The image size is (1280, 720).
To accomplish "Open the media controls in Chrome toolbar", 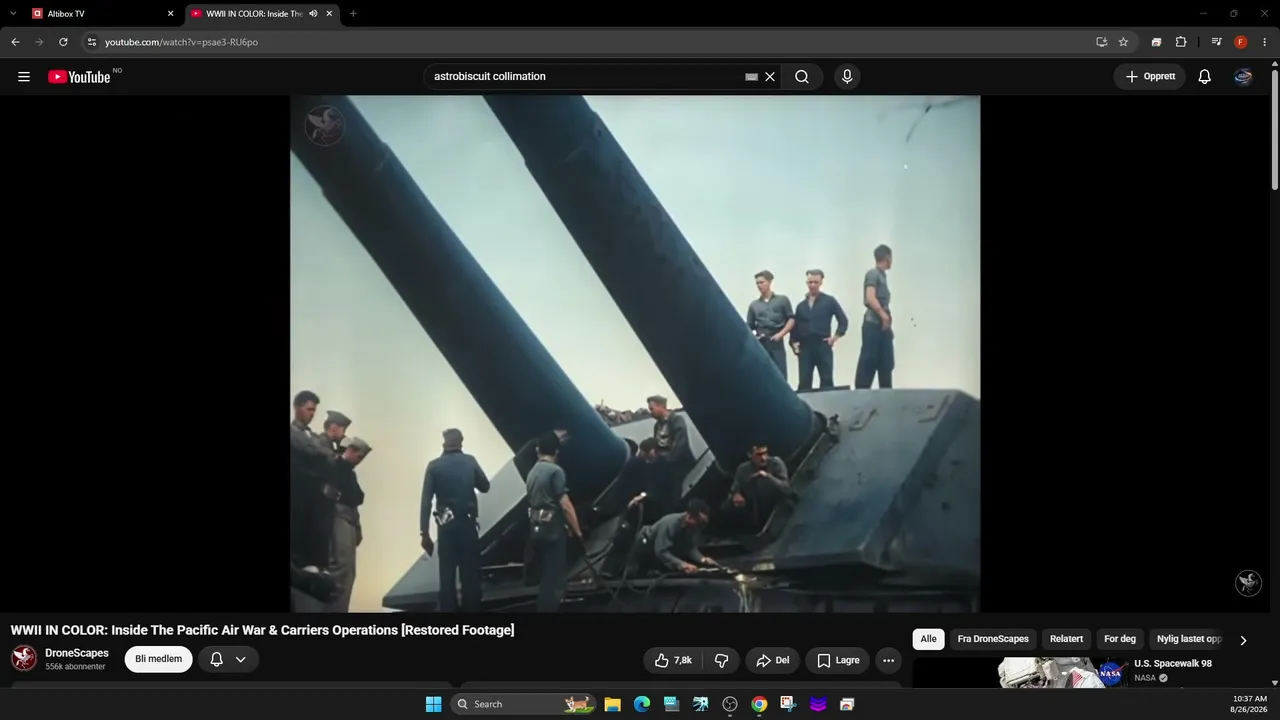I will coord(1216,42).
